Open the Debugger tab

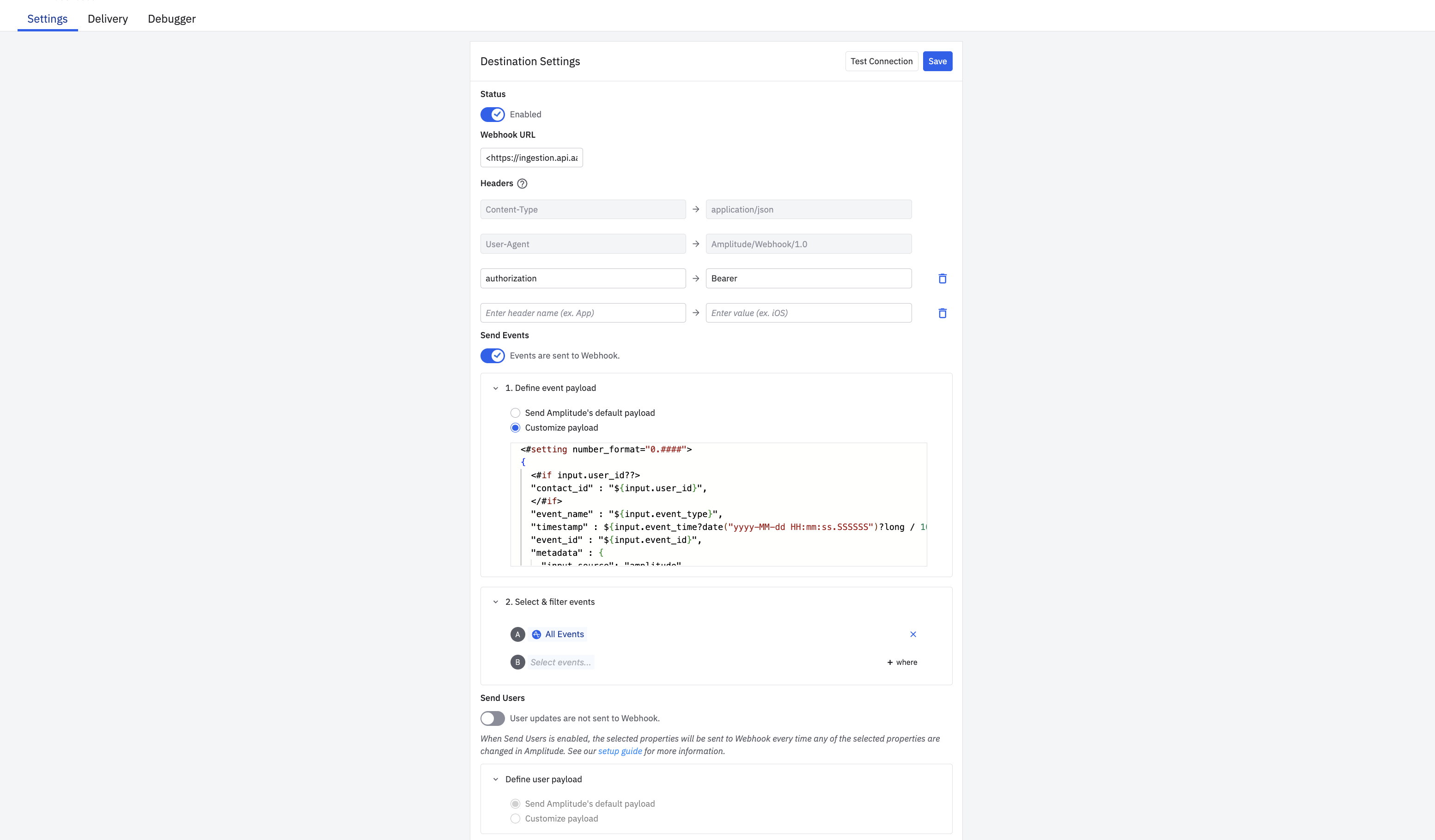point(171,19)
